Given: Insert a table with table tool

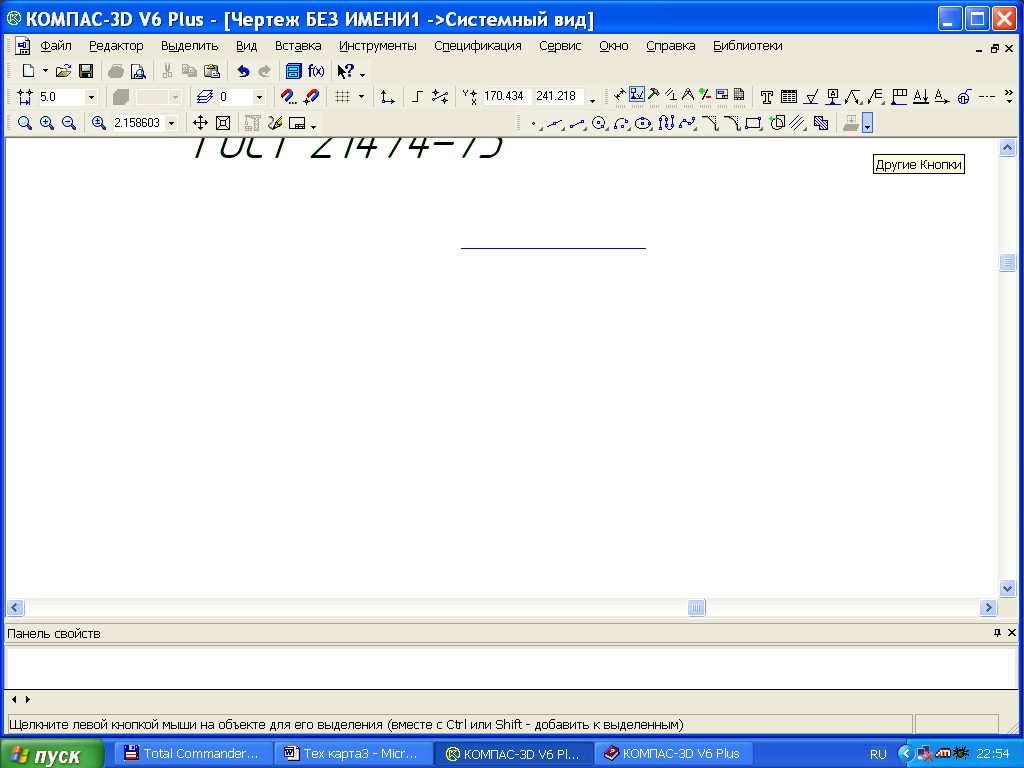Looking at the screenshot, I should pyautogui.click(x=789, y=97).
